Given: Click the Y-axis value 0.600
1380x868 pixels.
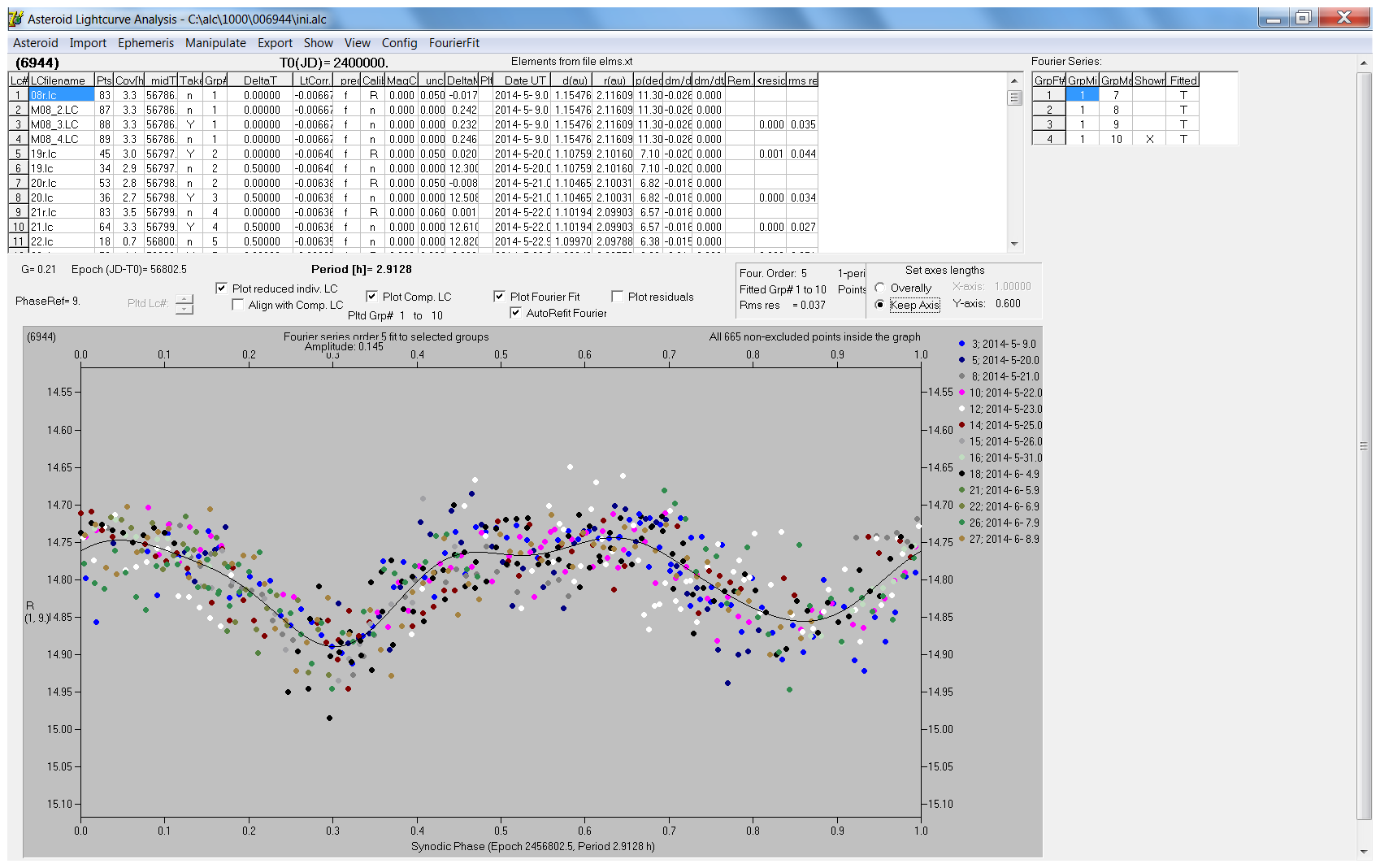Looking at the screenshot, I should tap(1008, 303).
